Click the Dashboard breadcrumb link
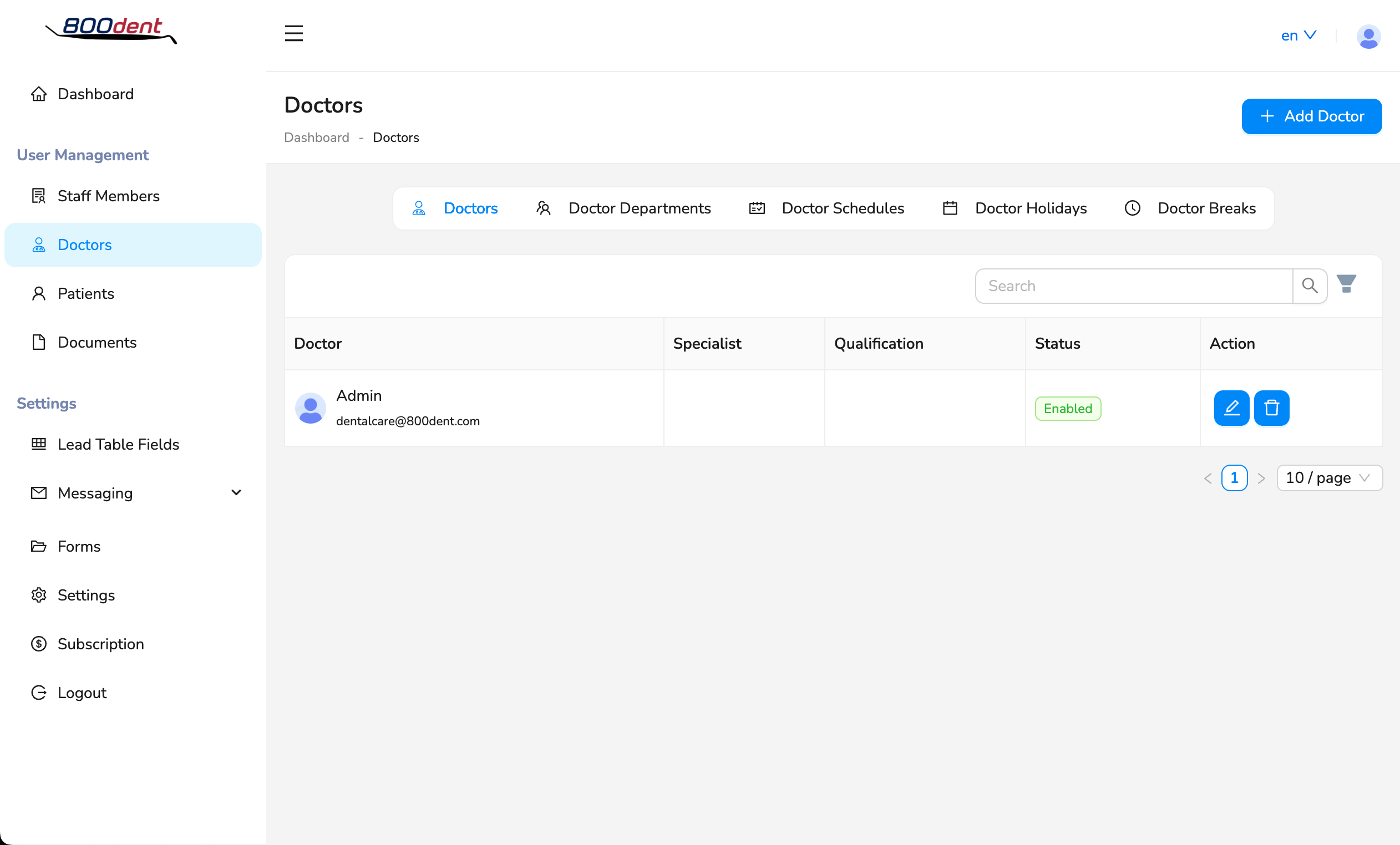The image size is (1400, 845). pyautogui.click(x=317, y=138)
